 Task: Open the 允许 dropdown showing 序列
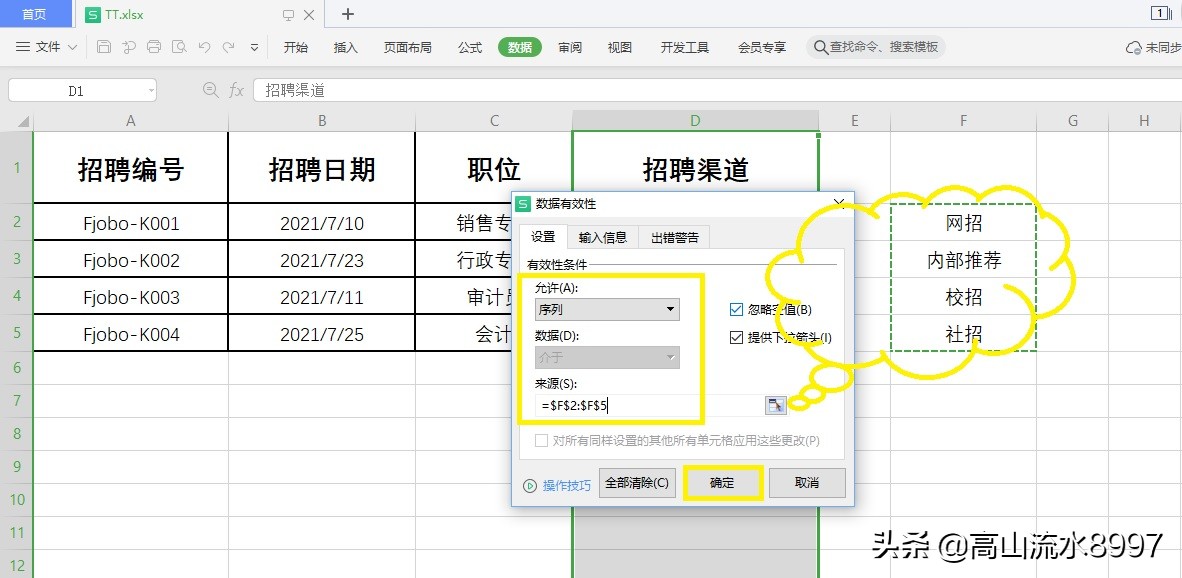click(x=607, y=309)
